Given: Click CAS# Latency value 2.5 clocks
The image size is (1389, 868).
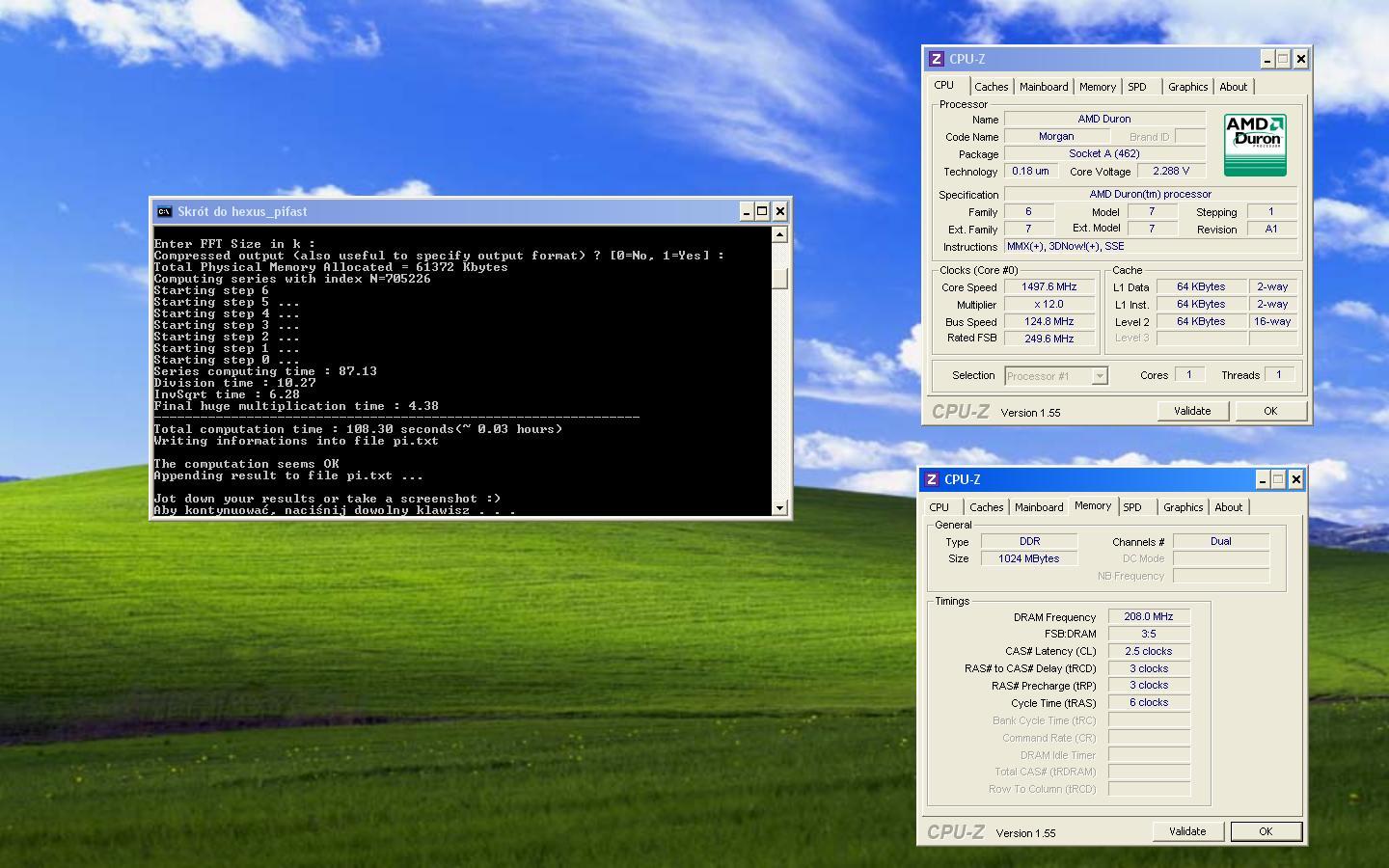Looking at the screenshot, I should (x=1149, y=651).
